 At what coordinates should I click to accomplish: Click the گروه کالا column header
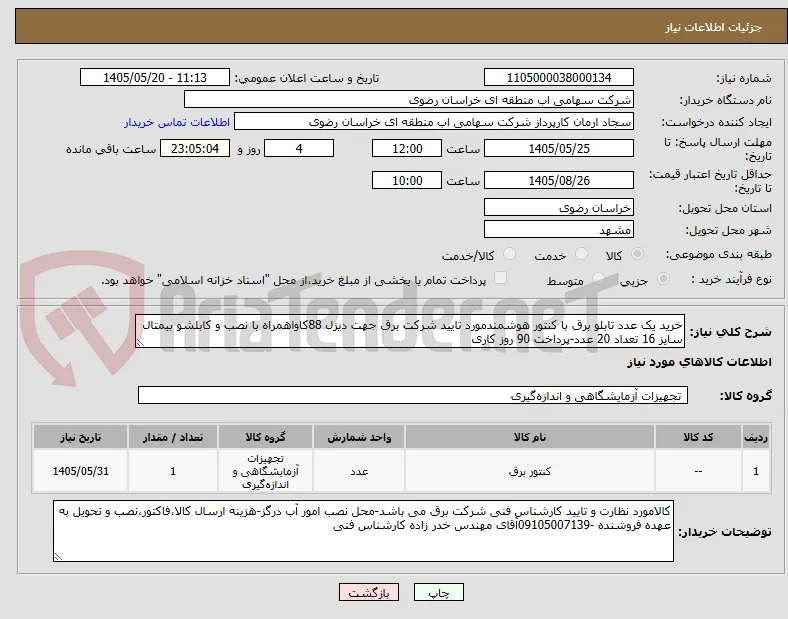[x=265, y=437]
